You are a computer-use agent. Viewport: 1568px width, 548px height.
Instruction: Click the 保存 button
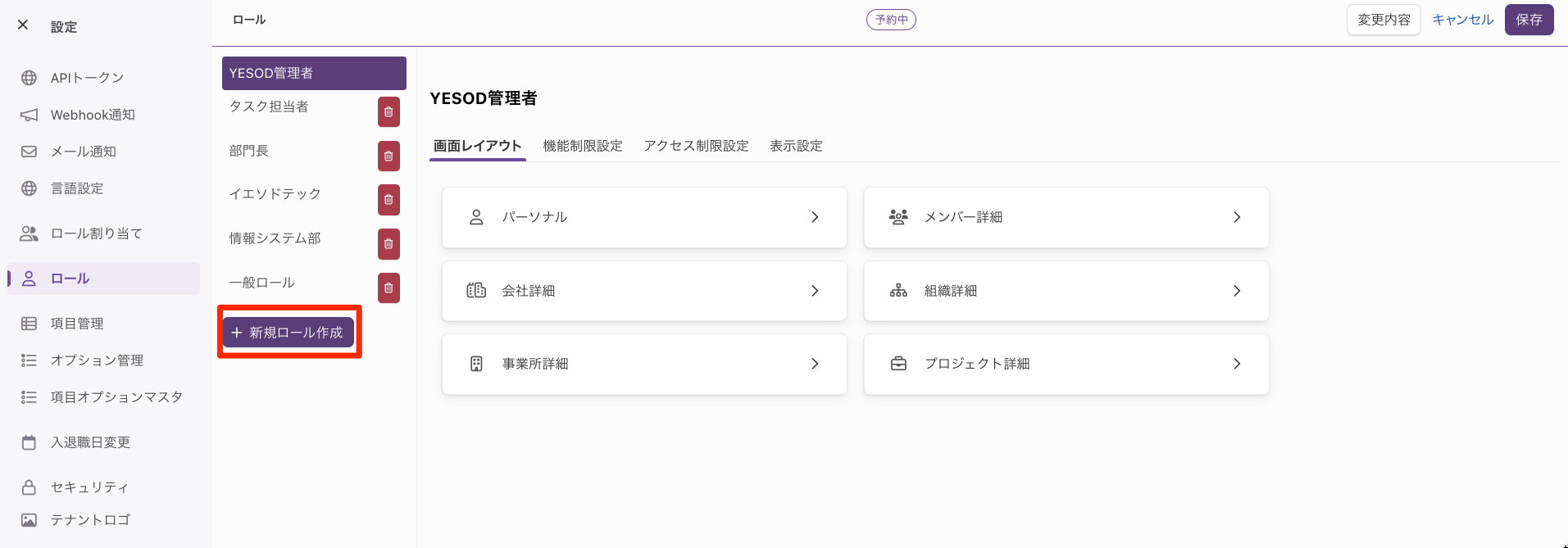[1529, 20]
